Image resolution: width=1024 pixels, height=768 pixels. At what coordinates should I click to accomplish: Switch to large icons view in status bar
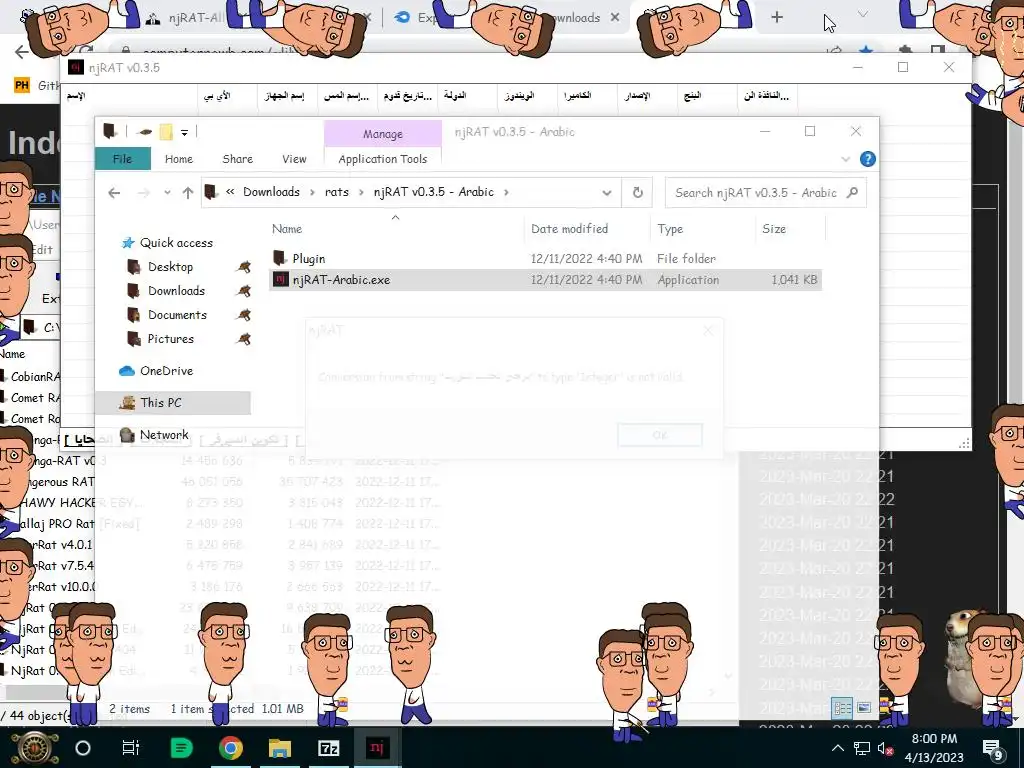(x=863, y=708)
